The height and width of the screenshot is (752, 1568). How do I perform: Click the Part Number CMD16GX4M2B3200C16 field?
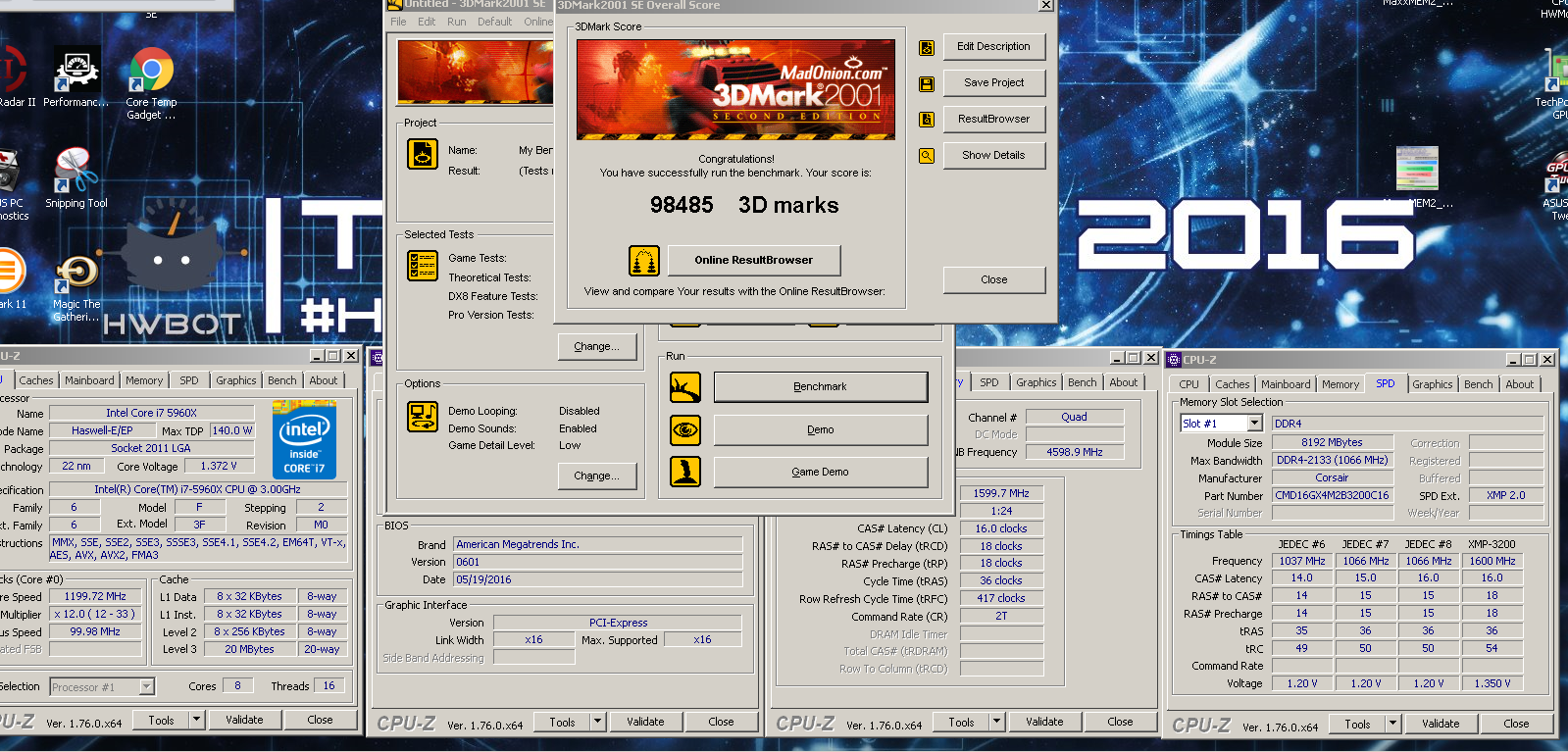[x=1332, y=495]
